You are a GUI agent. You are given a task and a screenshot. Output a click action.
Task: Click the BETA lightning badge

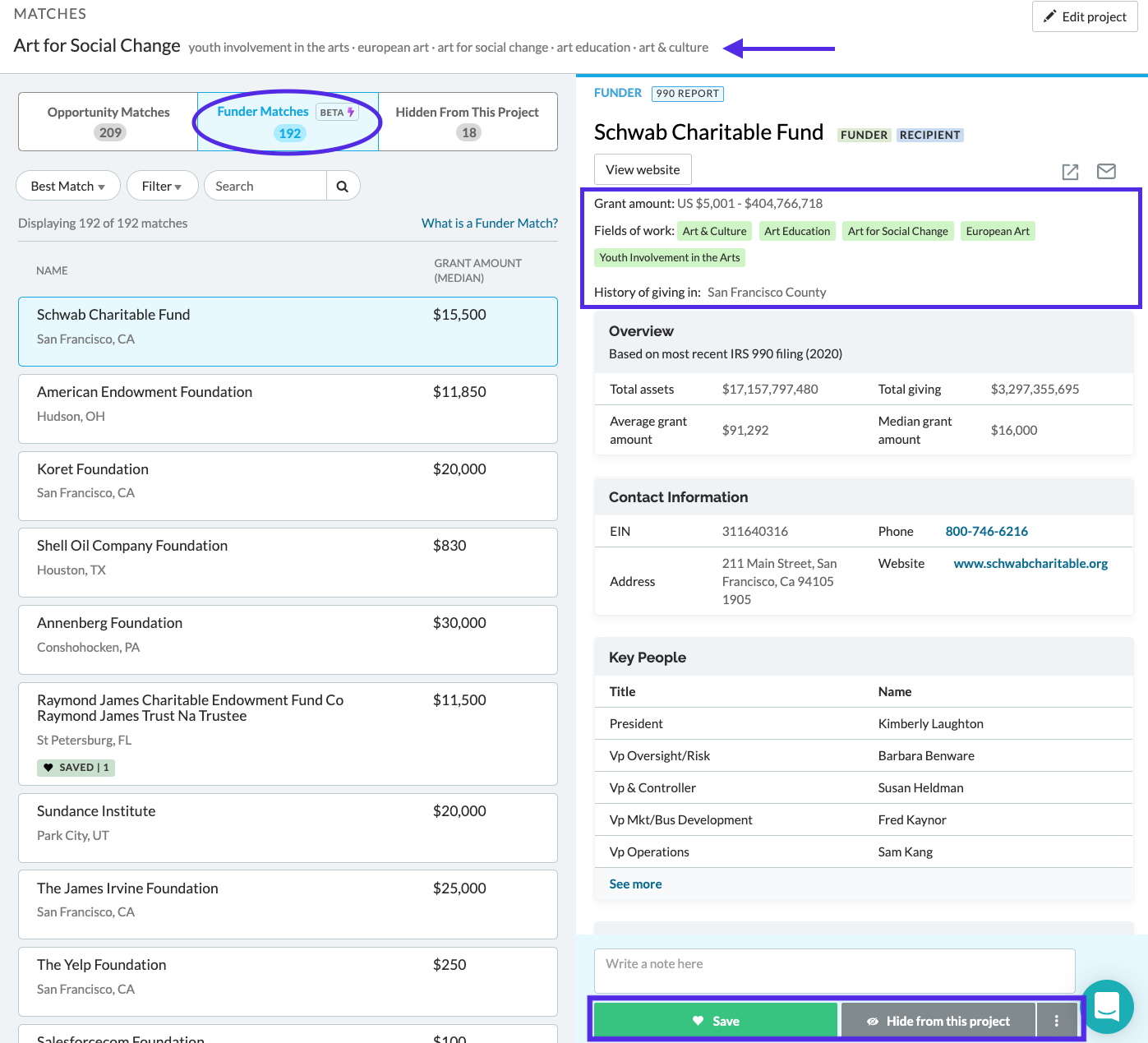337,113
